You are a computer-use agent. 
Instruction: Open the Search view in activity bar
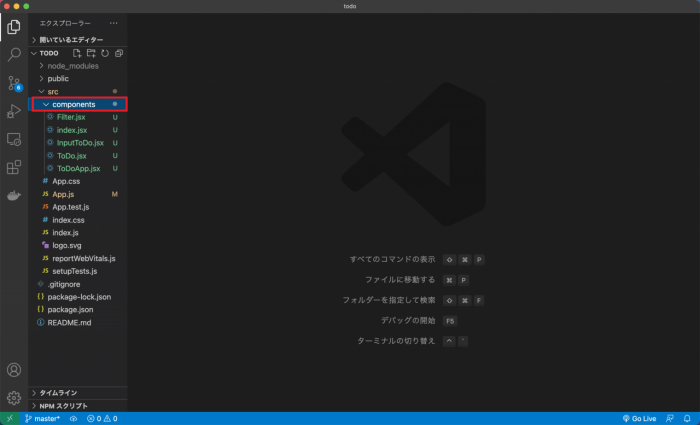14,55
